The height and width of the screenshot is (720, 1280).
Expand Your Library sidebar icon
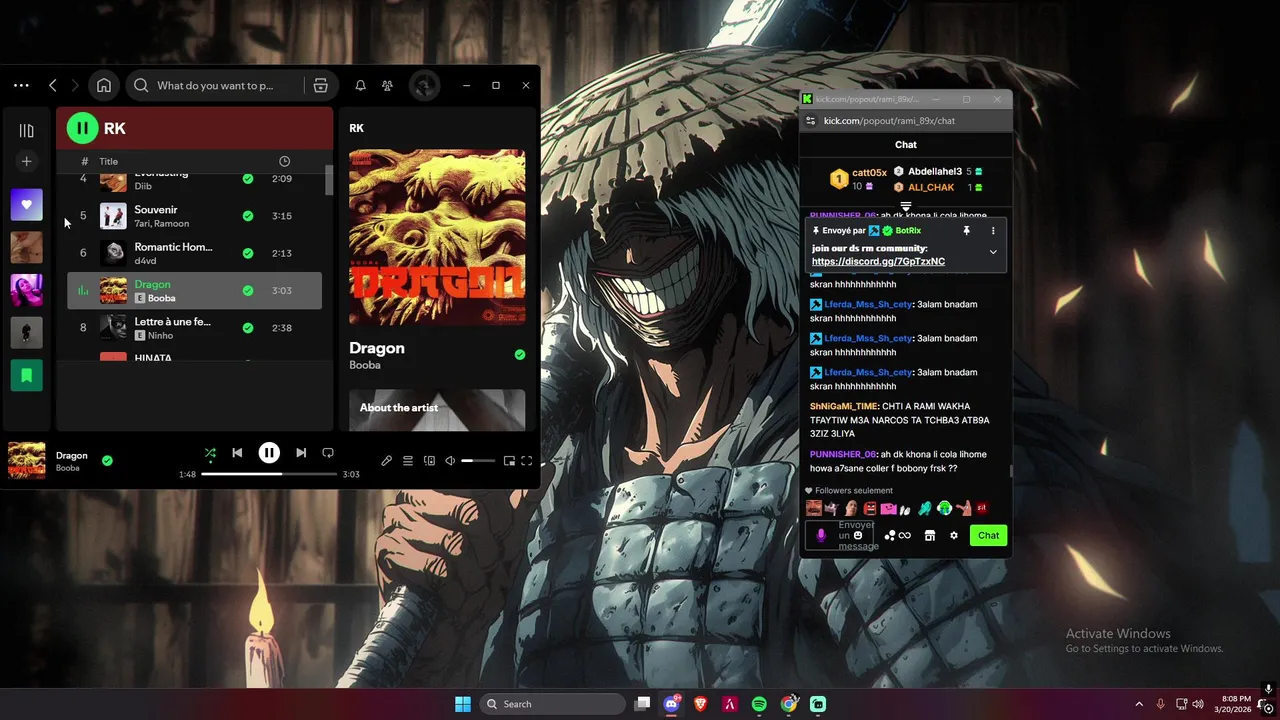pyautogui.click(x=26, y=130)
